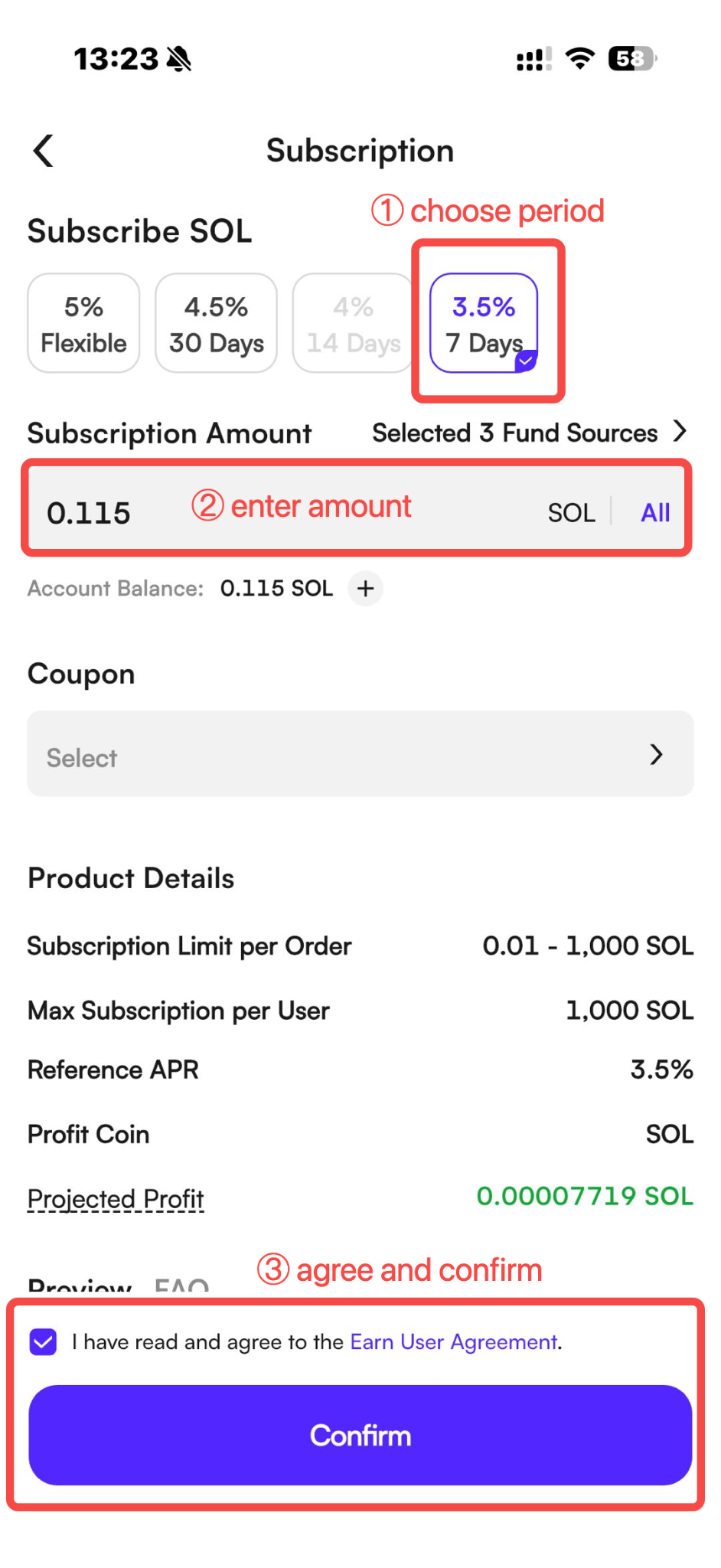The width and height of the screenshot is (721, 1568).
Task: Choose the 4% 14 Days option
Action: click(x=353, y=323)
